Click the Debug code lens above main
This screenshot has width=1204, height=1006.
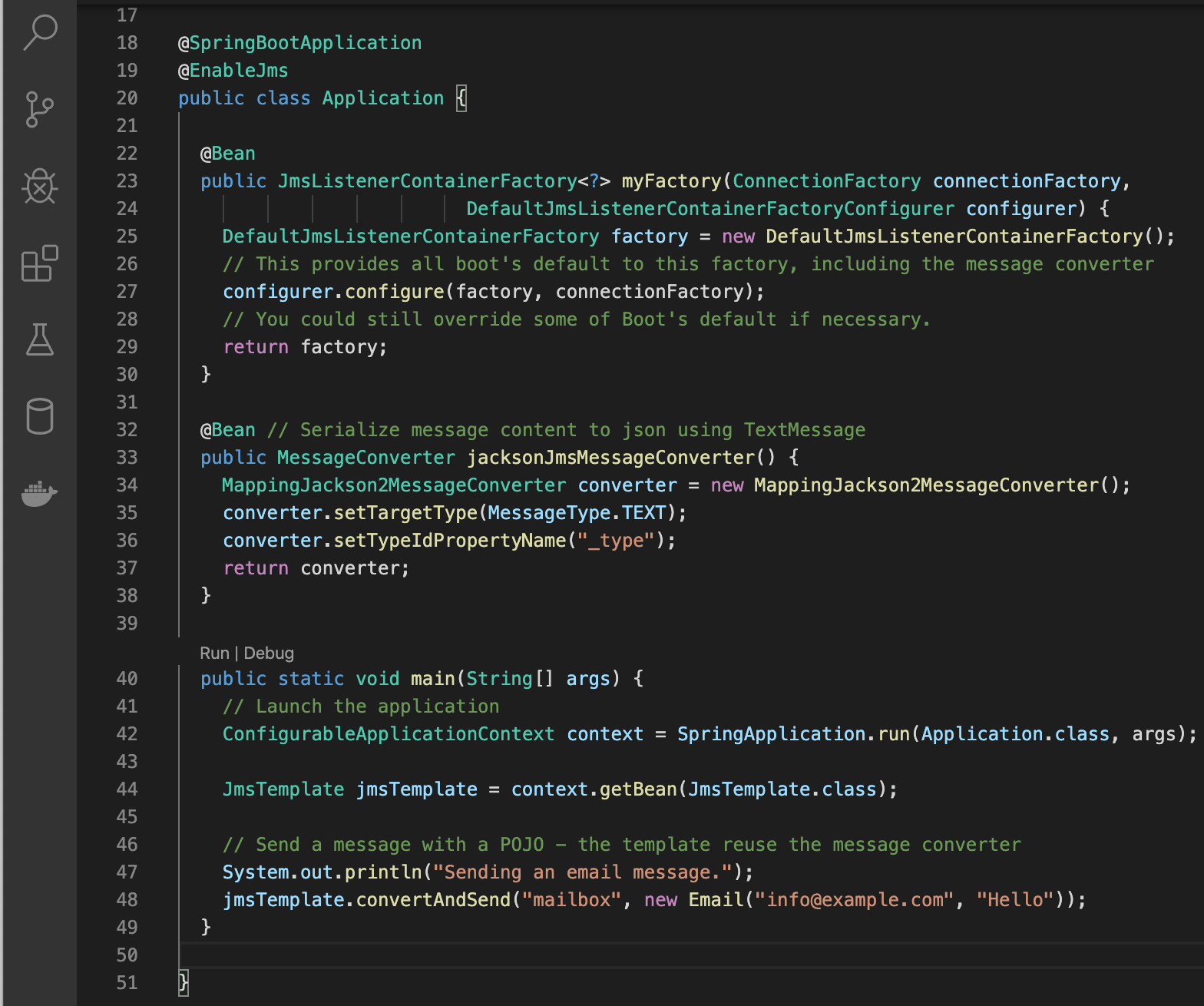click(269, 654)
